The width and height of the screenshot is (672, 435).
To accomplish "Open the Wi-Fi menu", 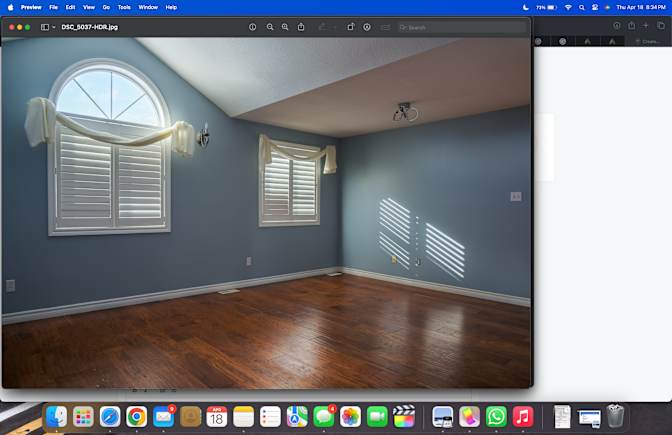I will 568,7.
